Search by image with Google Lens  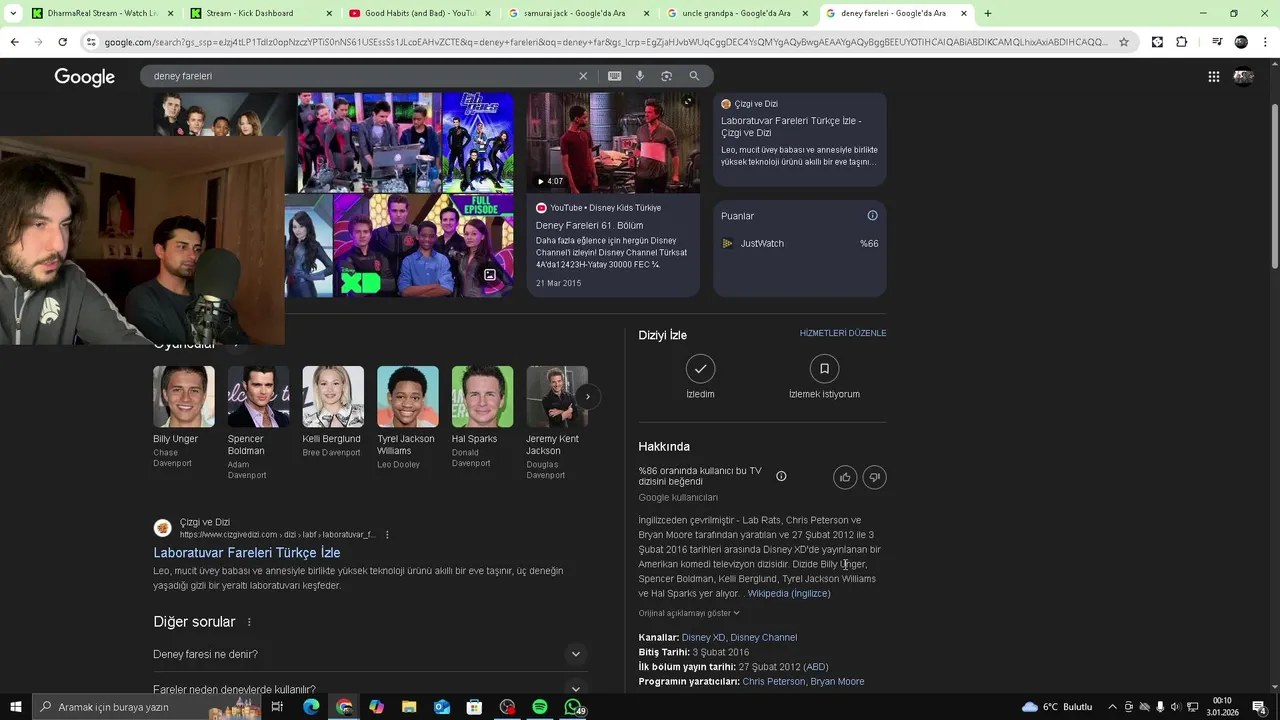coord(666,76)
